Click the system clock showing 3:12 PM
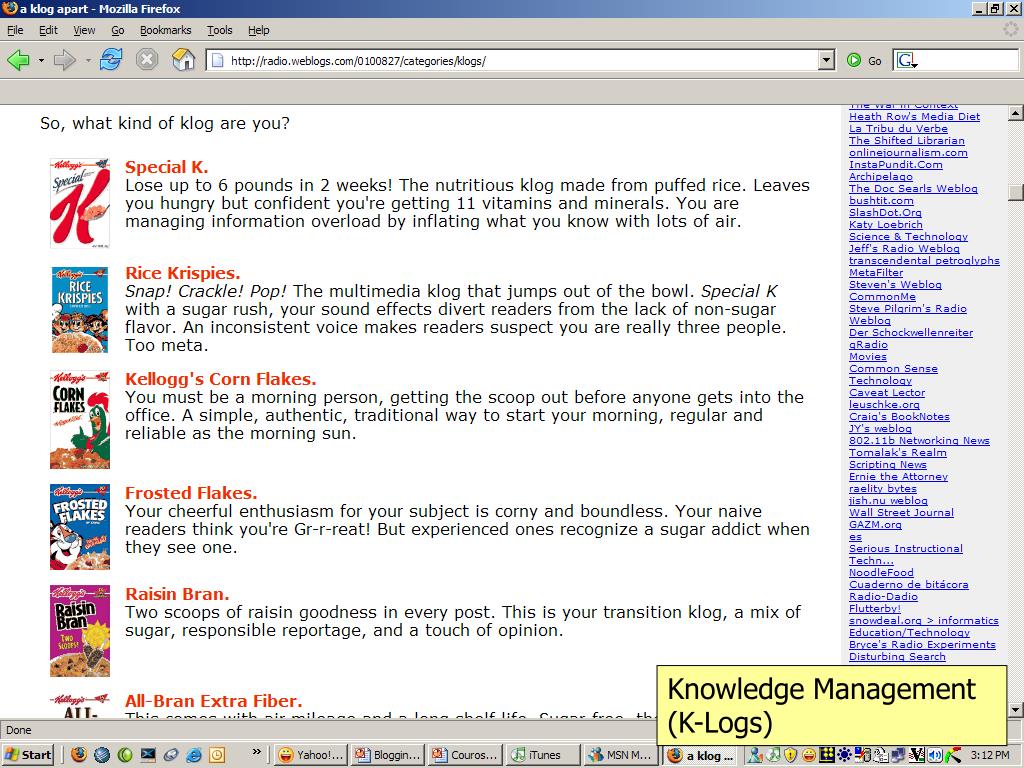The height and width of the screenshot is (768, 1024). tap(989, 756)
